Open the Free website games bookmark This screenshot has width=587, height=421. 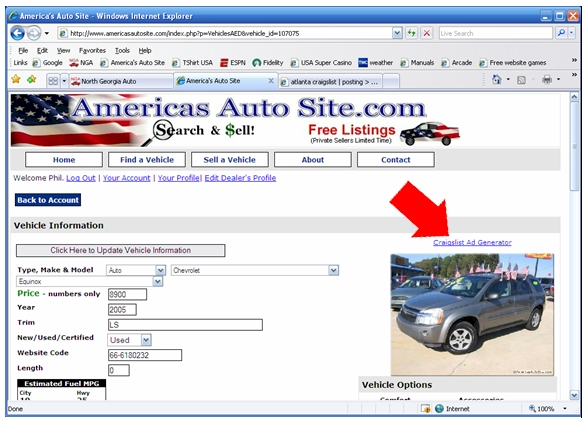tap(513, 62)
